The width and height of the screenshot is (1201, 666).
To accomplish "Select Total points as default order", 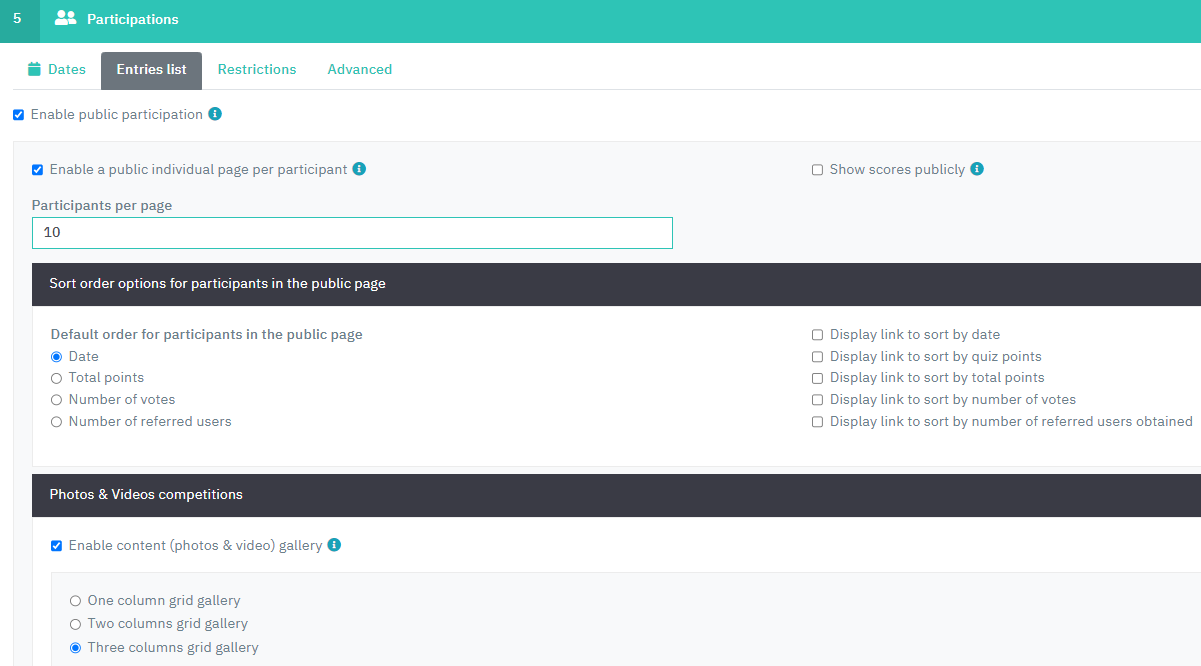I will click(x=57, y=378).
